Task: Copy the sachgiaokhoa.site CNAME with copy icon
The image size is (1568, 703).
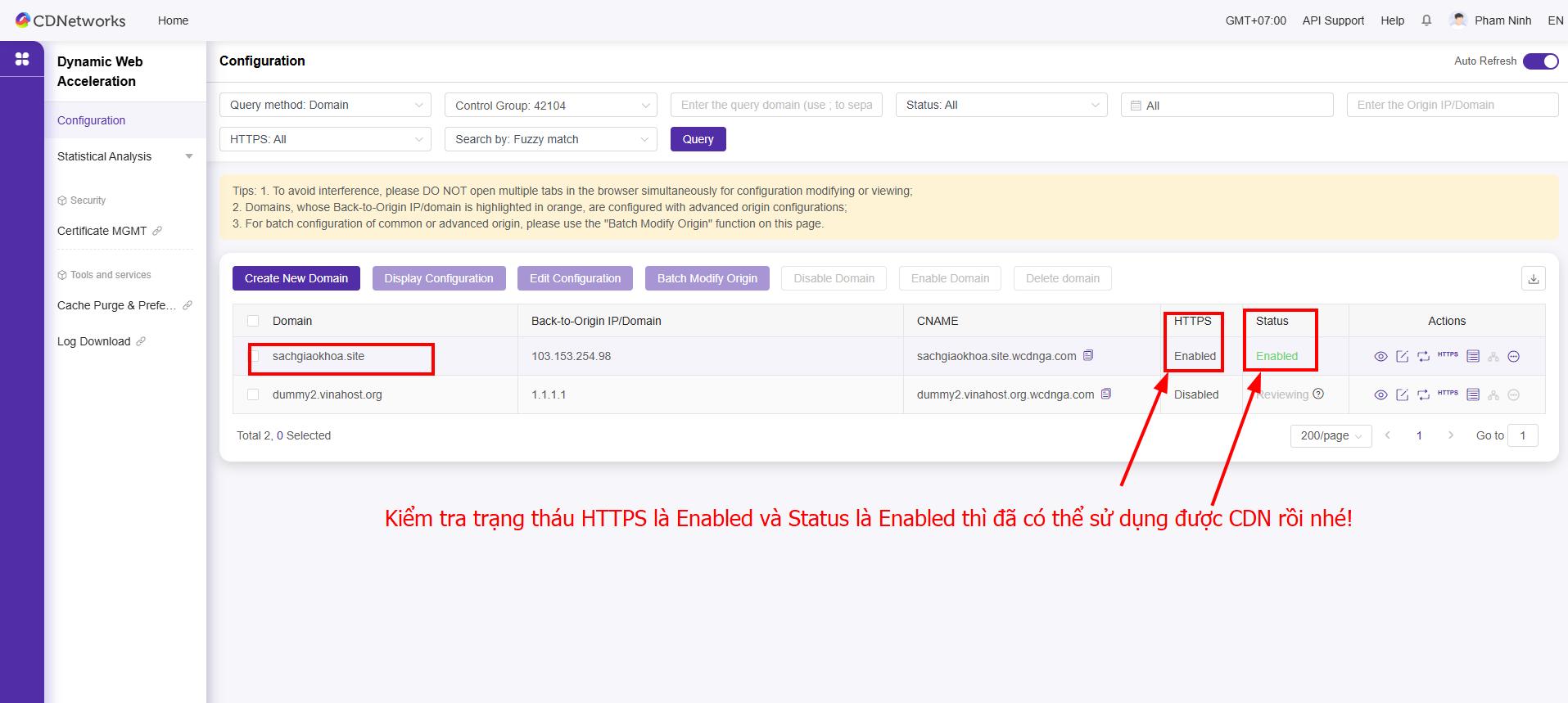Action: click(x=1088, y=355)
